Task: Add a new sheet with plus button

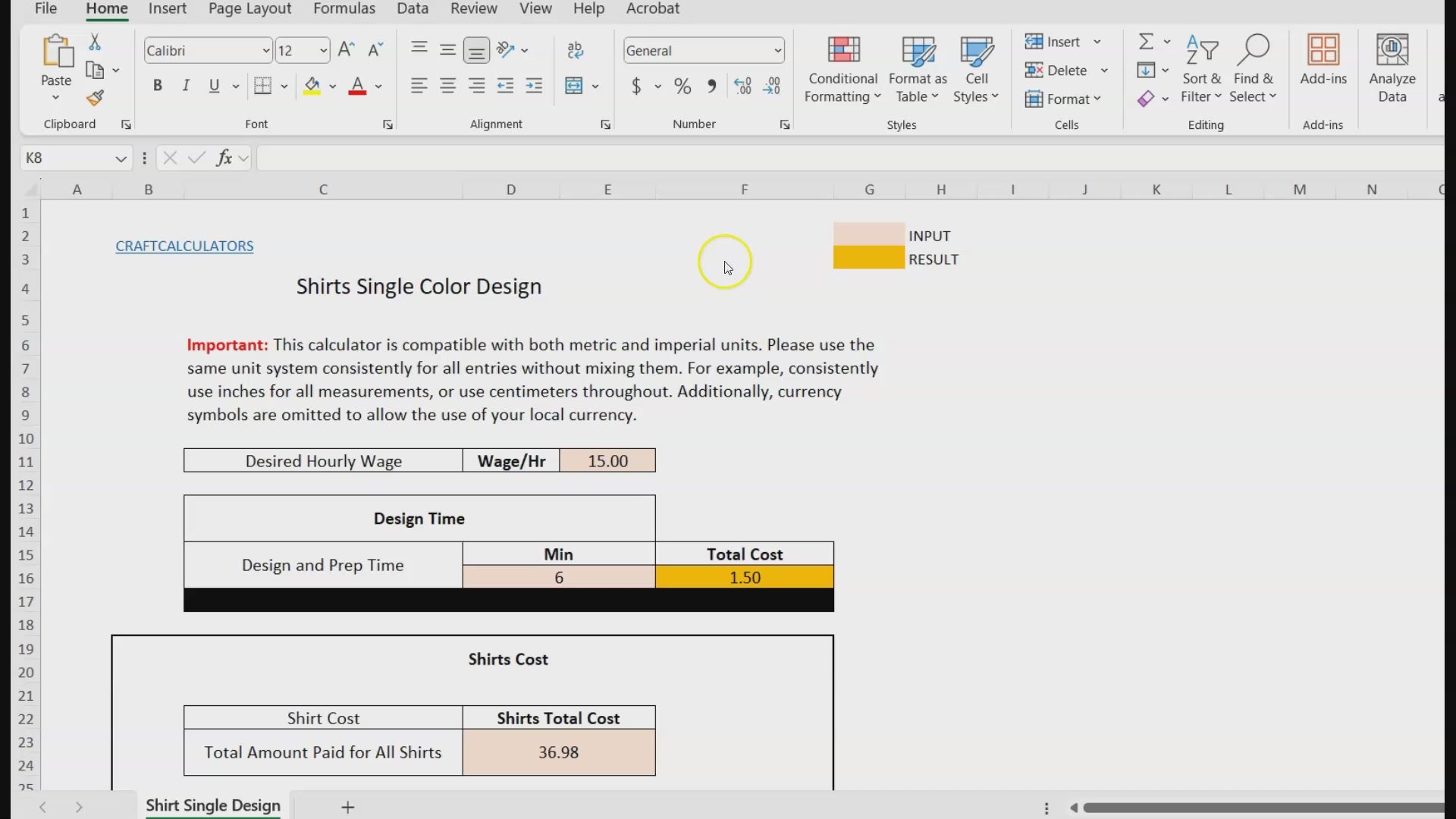Action: point(347,807)
